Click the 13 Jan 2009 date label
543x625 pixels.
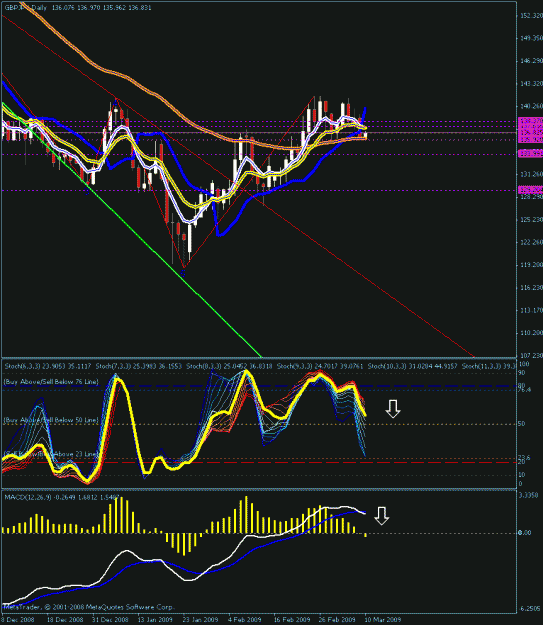point(155,620)
